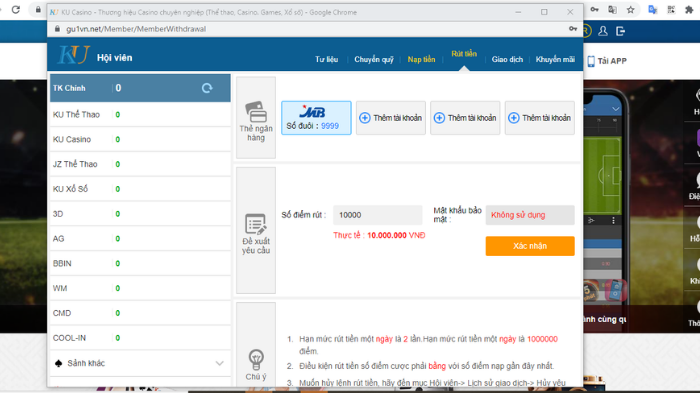Select the WM wallet row
Screen dimensions: 700x393
coord(140,288)
